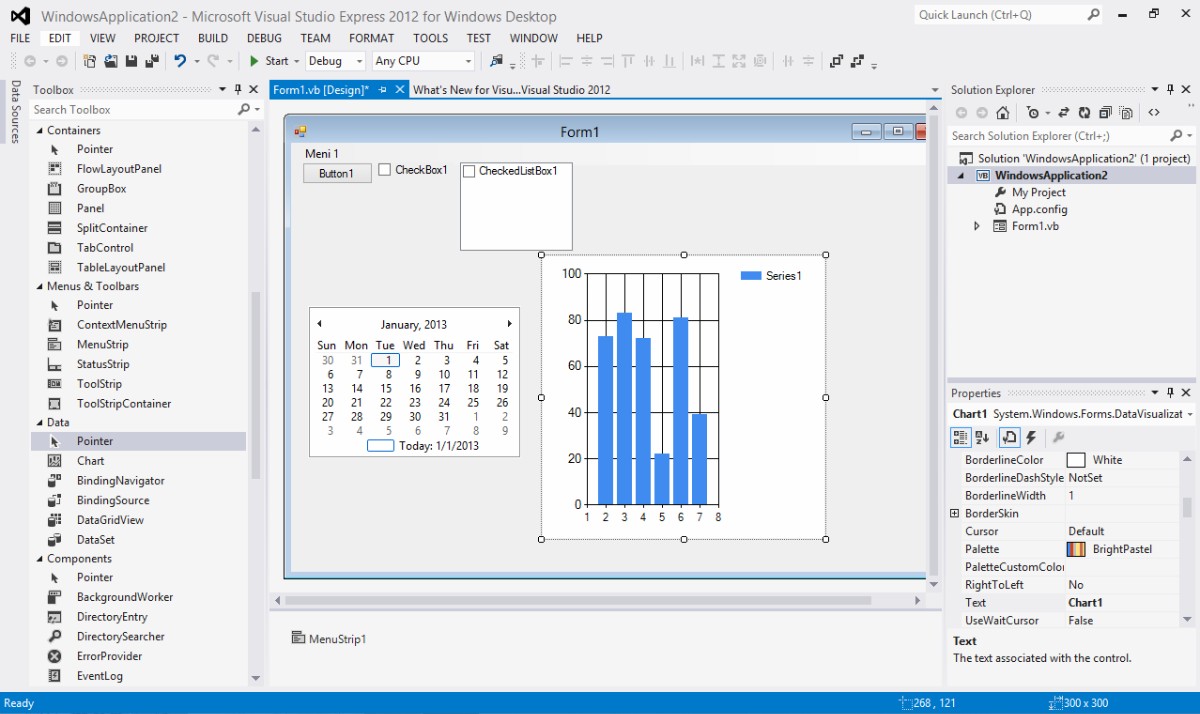
Task: Open the Any CPU platform dropdown
Action: pos(467,61)
